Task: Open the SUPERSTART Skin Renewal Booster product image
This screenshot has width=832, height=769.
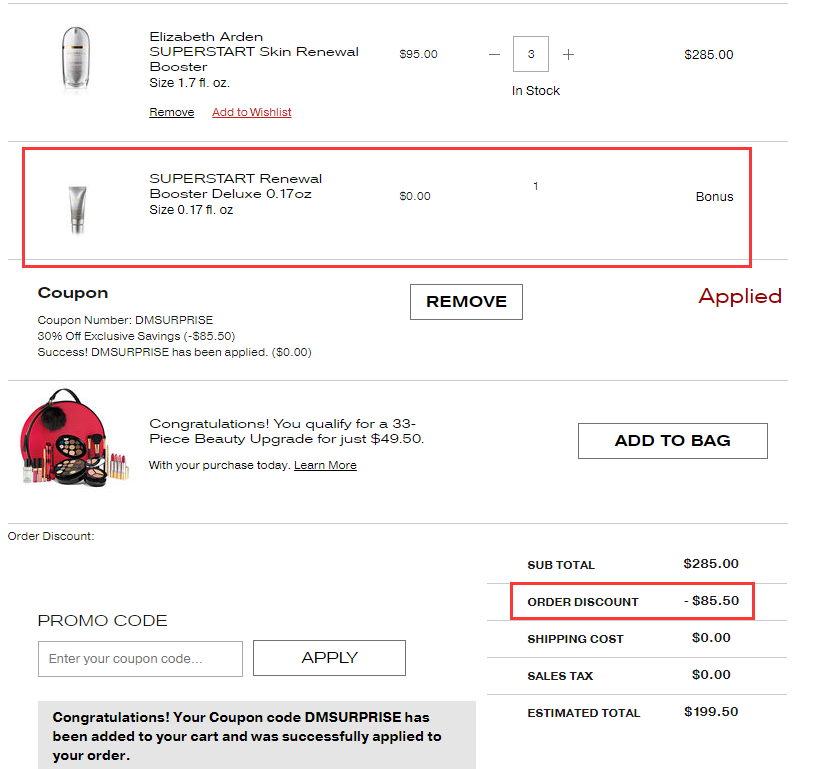Action: click(76, 59)
